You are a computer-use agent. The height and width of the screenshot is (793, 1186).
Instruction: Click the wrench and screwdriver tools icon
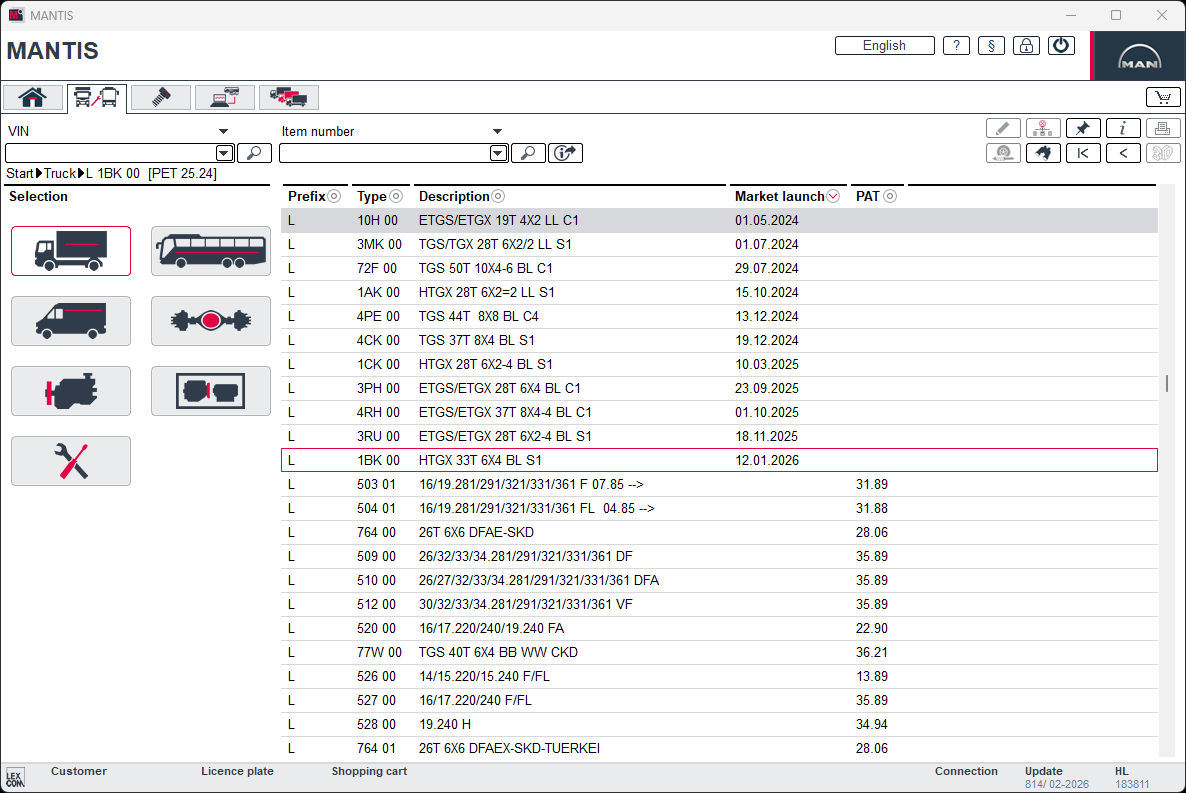pos(71,461)
